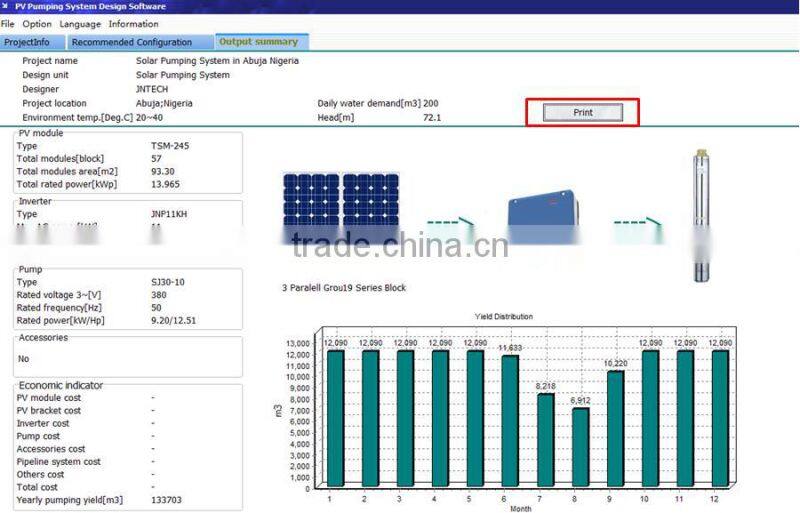Open the Language menu
The image size is (800, 513).
80,24
